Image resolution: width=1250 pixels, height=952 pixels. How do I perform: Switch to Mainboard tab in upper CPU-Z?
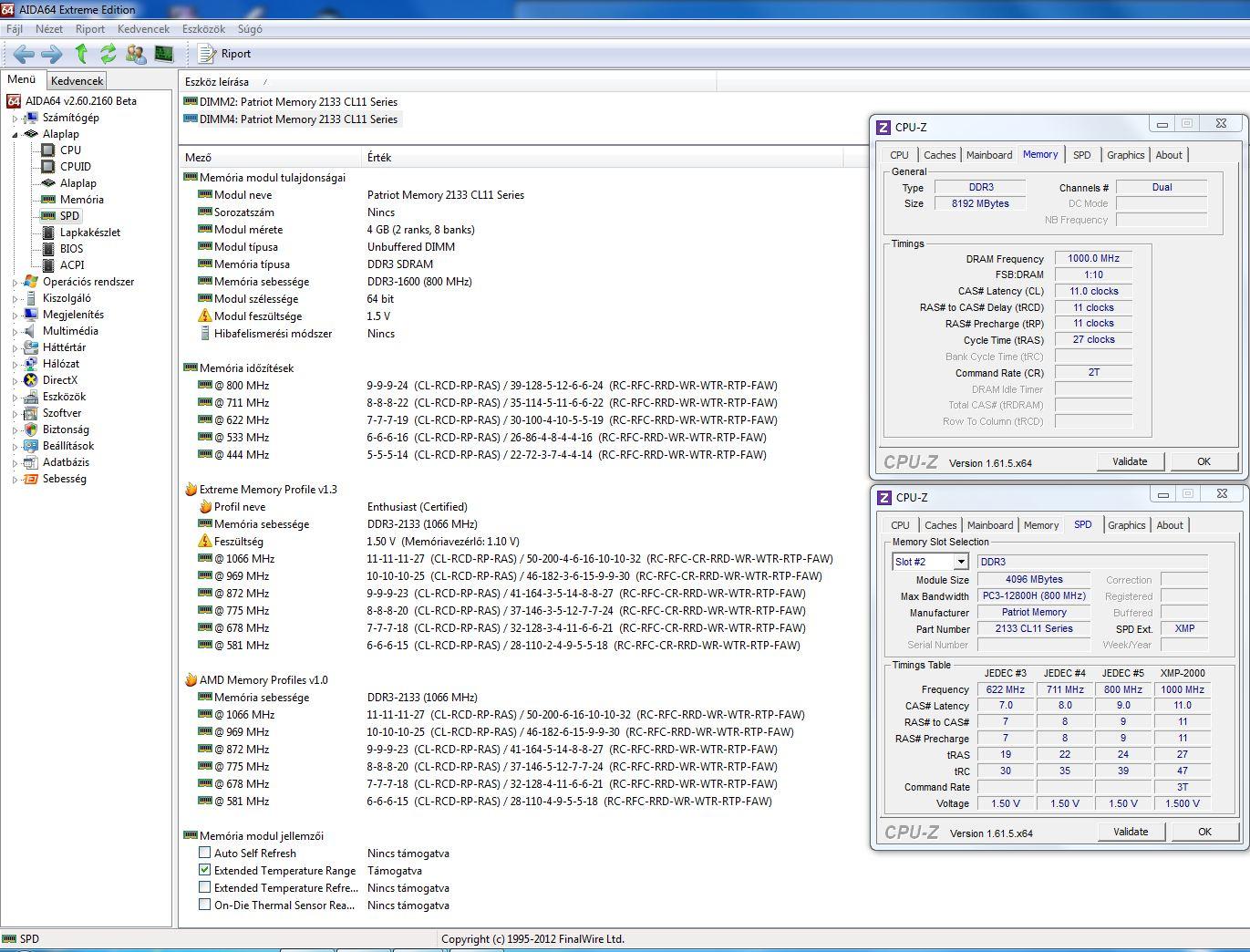coord(988,155)
